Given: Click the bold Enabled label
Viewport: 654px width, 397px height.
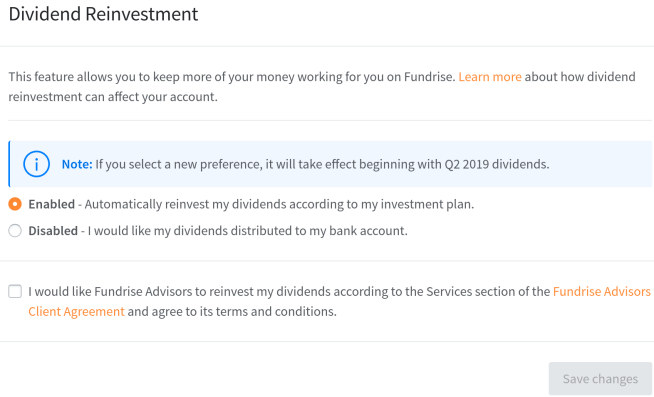Looking at the screenshot, I should click(x=52, y=204).
